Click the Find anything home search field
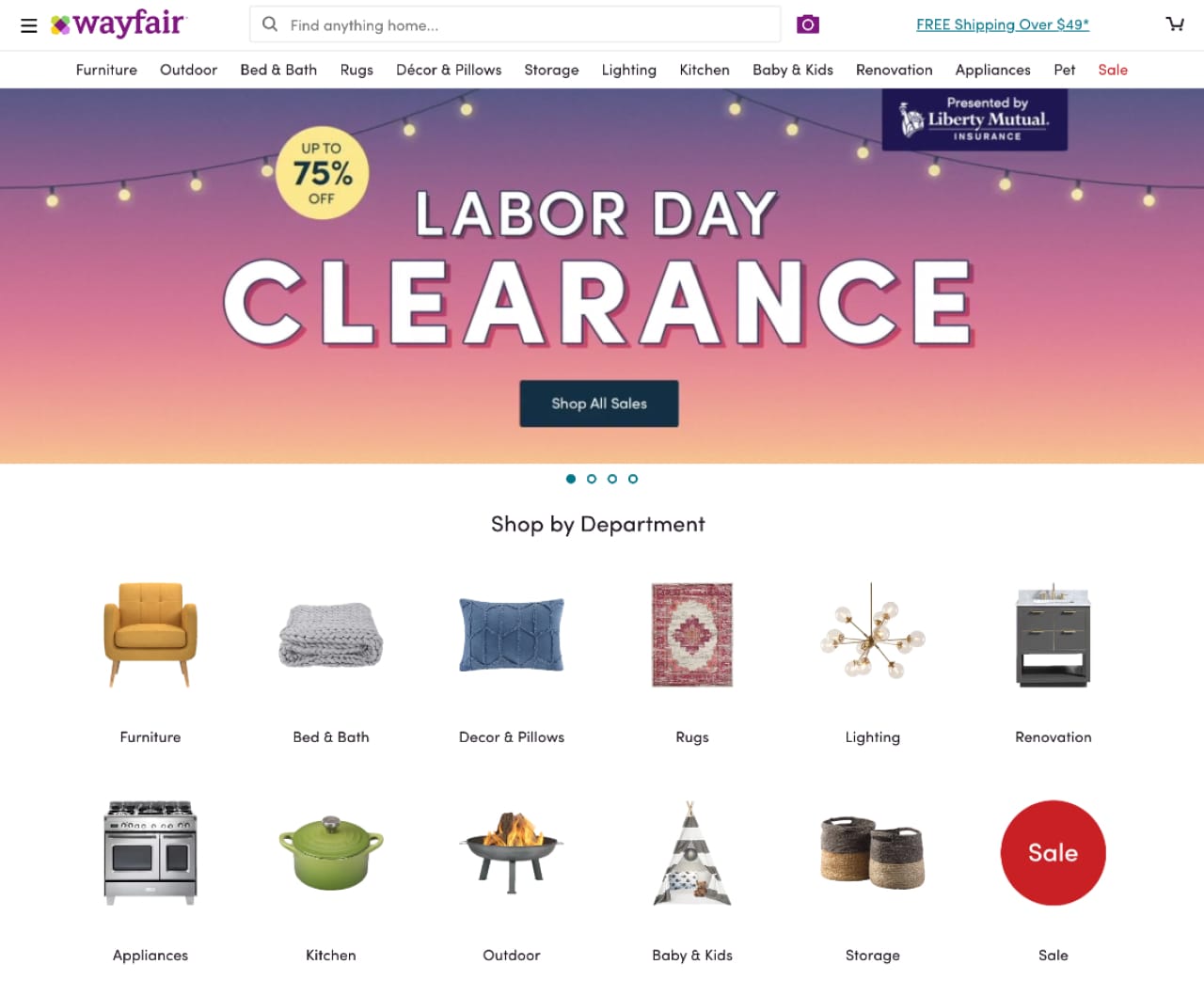 tap(515, 24)
